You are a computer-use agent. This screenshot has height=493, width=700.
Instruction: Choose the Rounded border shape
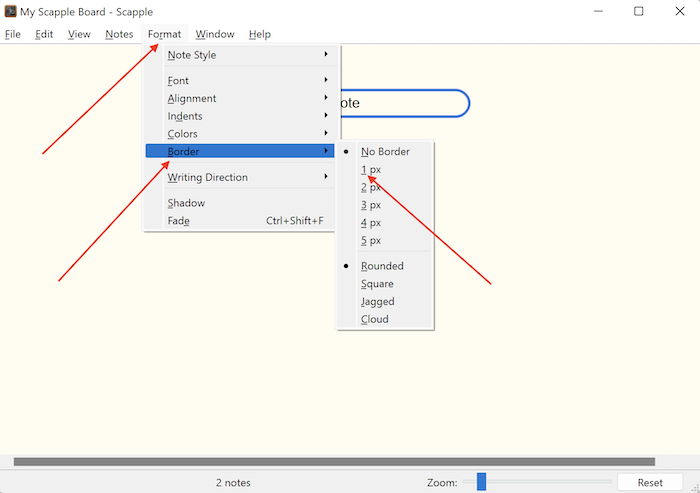point(385,266)
